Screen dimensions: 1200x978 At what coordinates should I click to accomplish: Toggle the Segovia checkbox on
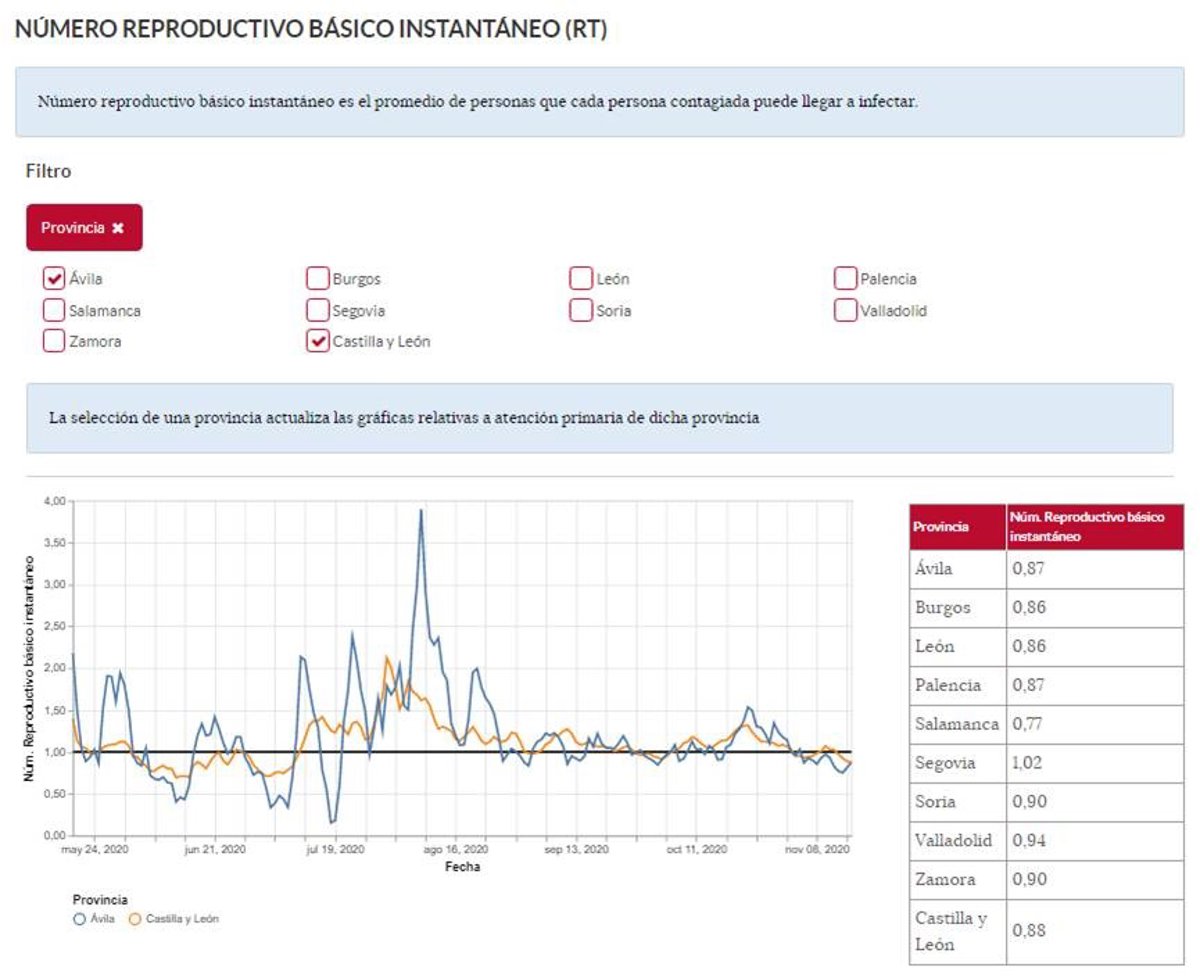[317, 310]
